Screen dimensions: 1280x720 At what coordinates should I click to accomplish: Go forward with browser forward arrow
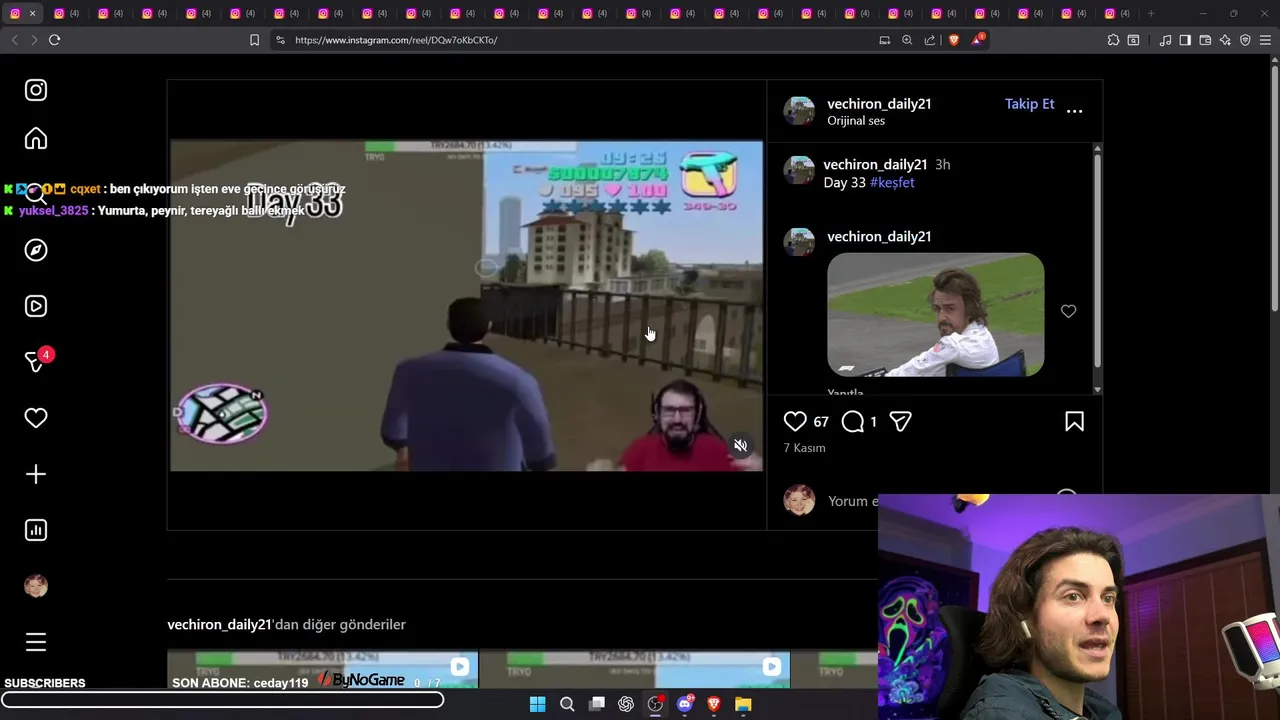point(34,40)
